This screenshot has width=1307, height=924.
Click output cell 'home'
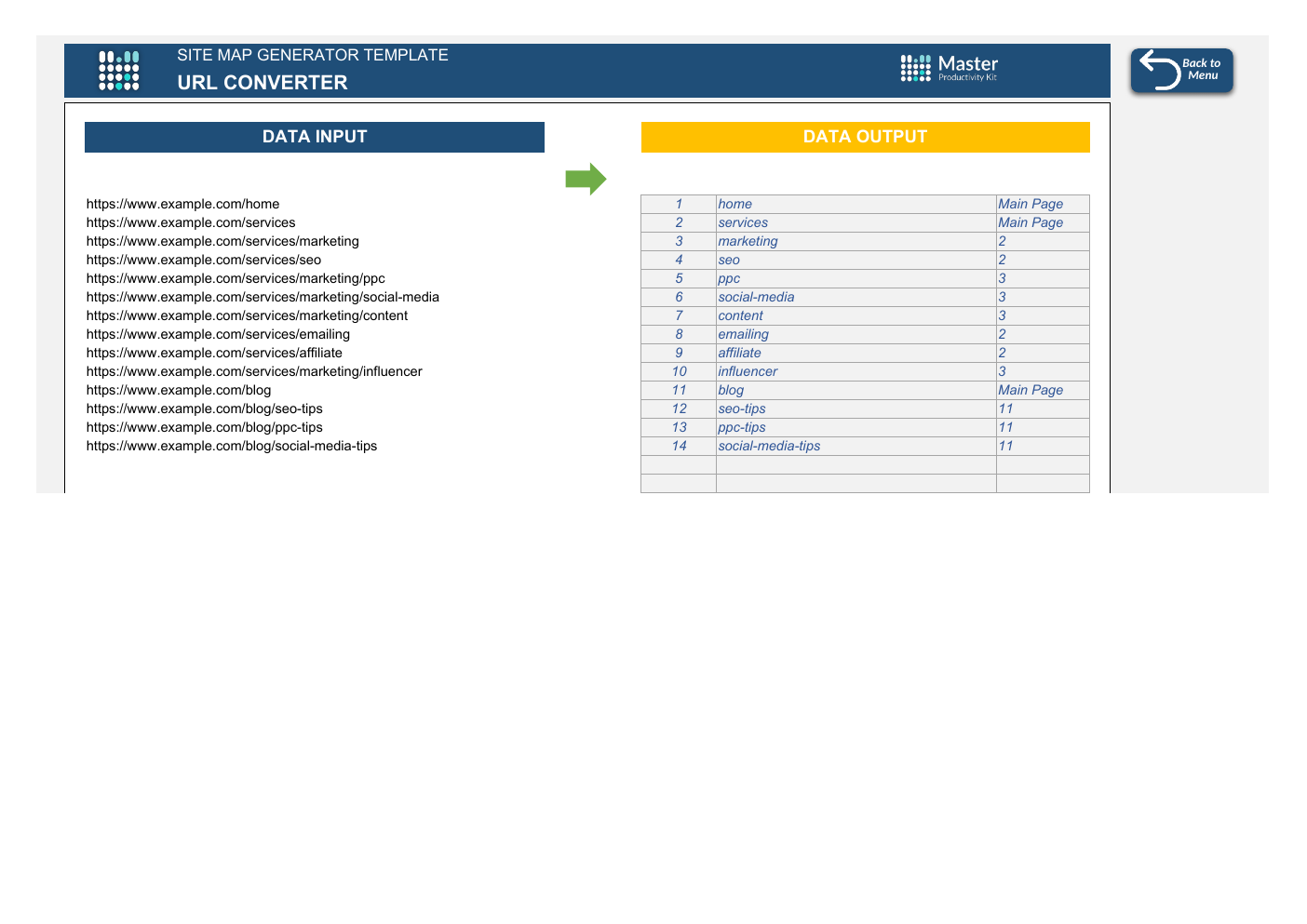856,204
